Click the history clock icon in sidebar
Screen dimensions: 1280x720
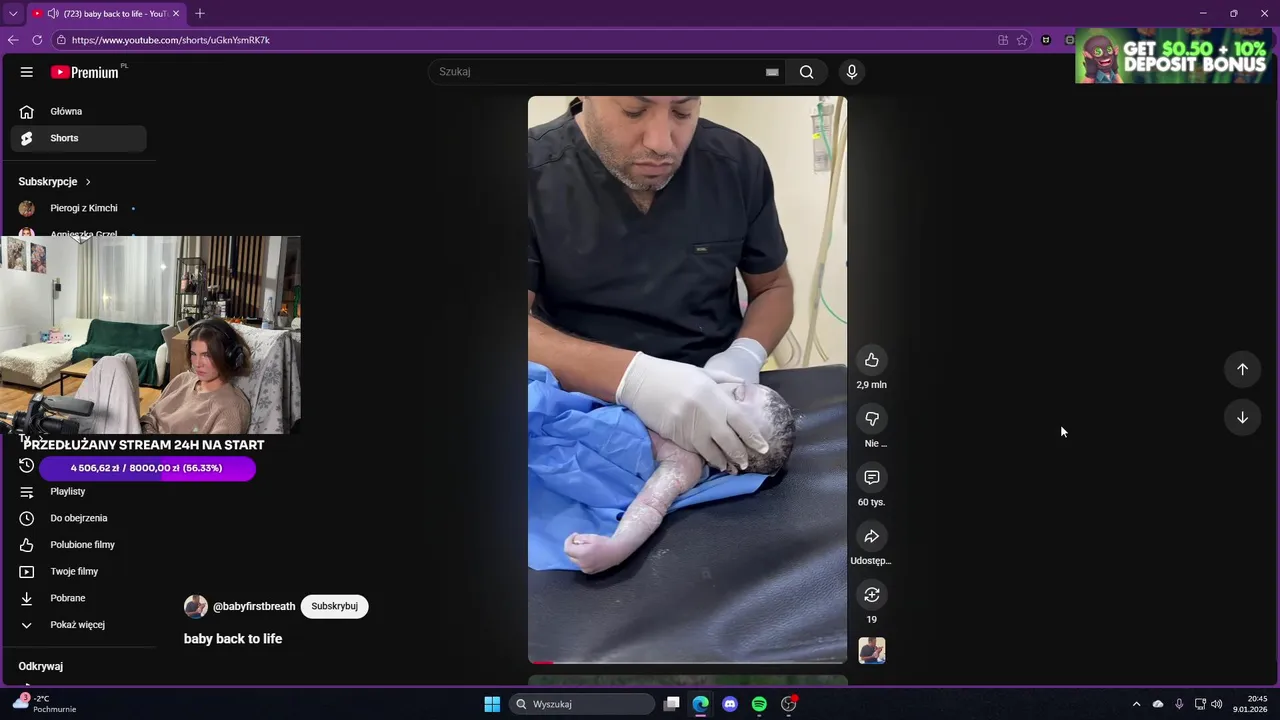(x=27, y=466)
